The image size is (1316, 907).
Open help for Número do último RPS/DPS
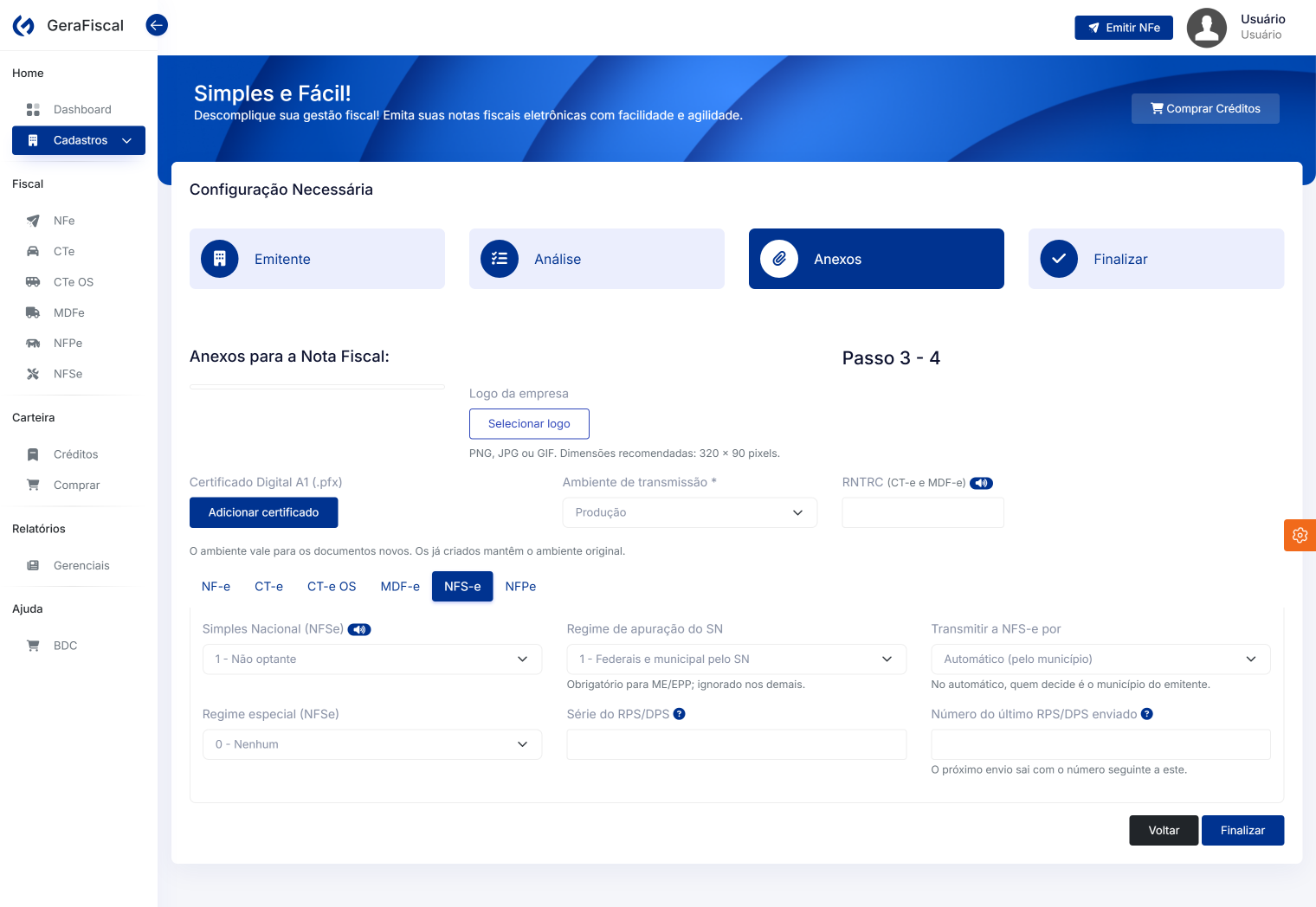click(x=1147, y=714)
